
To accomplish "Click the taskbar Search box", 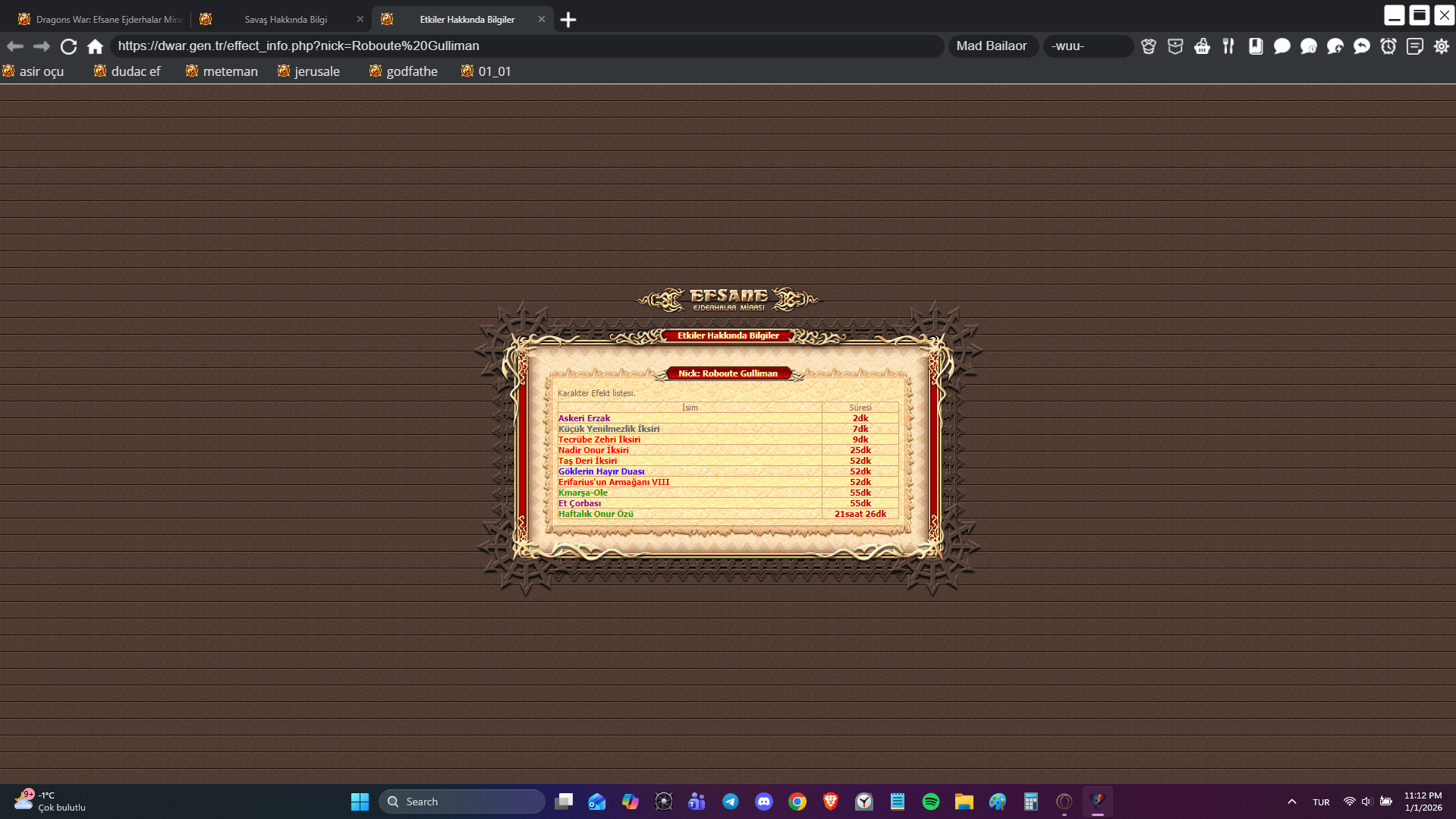I will coord(462,802).
